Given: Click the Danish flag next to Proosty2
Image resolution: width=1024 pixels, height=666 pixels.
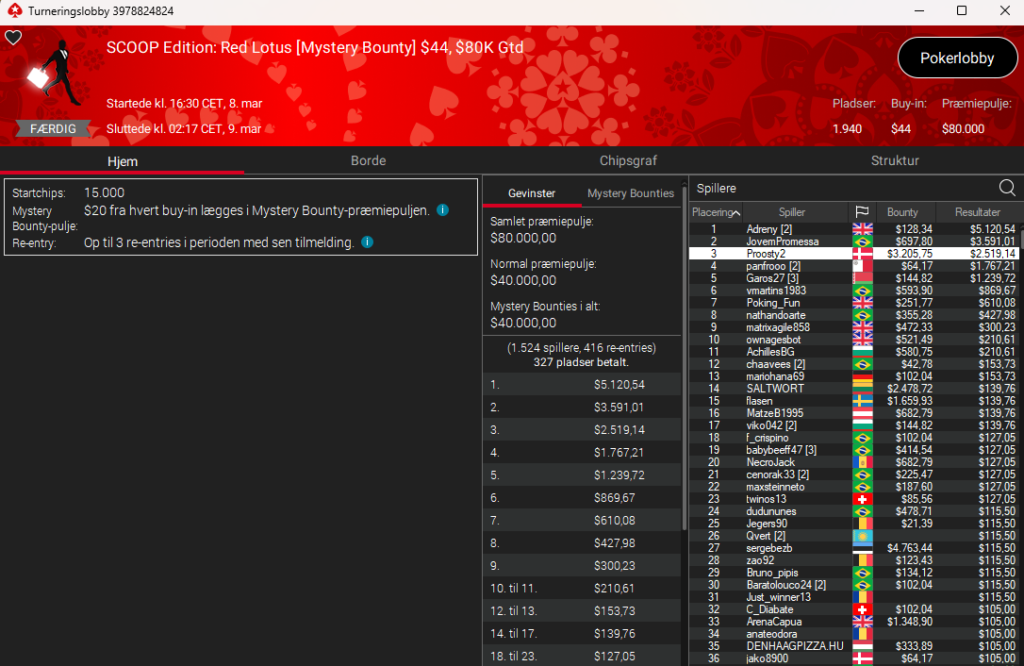Looking at the screenshot, I should point(861,254).
